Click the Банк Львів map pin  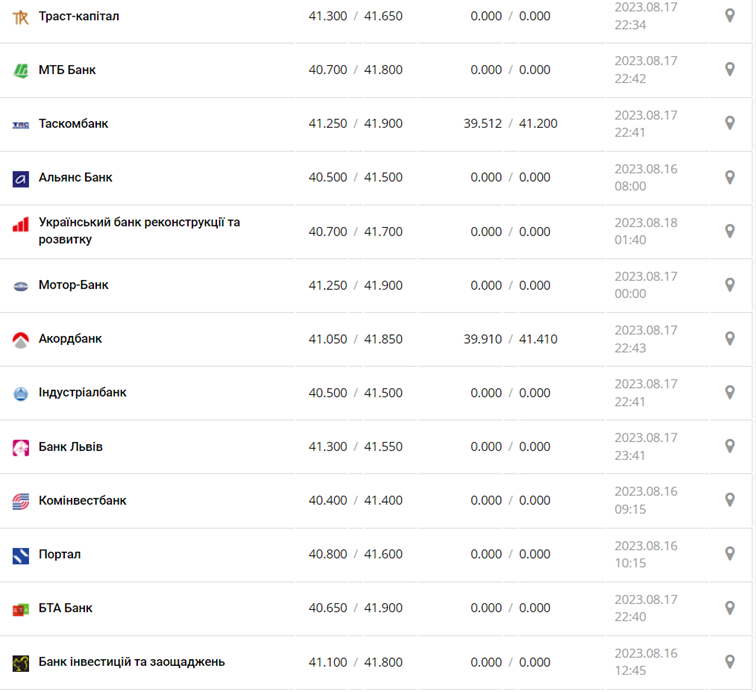pyautogui.click(x=730, y=446)
